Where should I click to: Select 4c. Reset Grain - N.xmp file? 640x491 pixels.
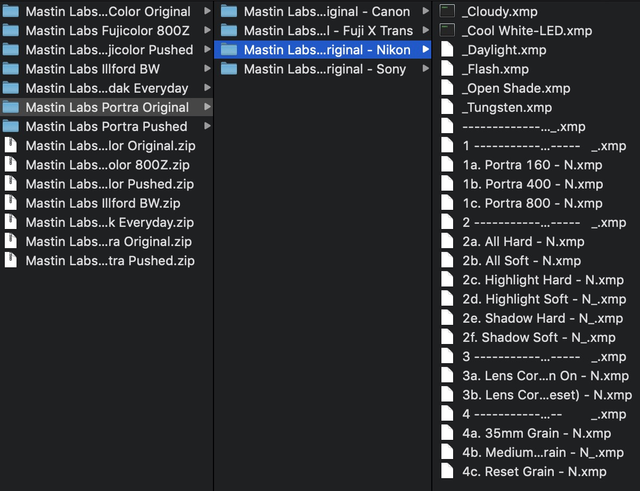534,471
